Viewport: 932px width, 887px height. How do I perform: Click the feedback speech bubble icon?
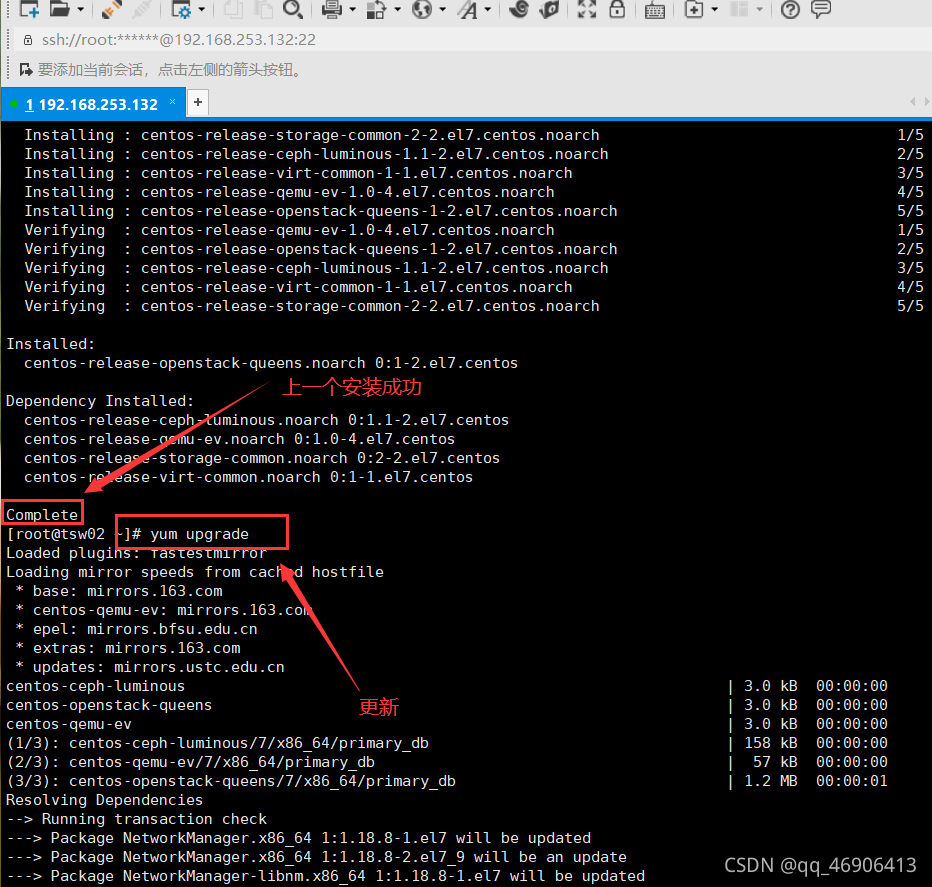tap(821, 9)
